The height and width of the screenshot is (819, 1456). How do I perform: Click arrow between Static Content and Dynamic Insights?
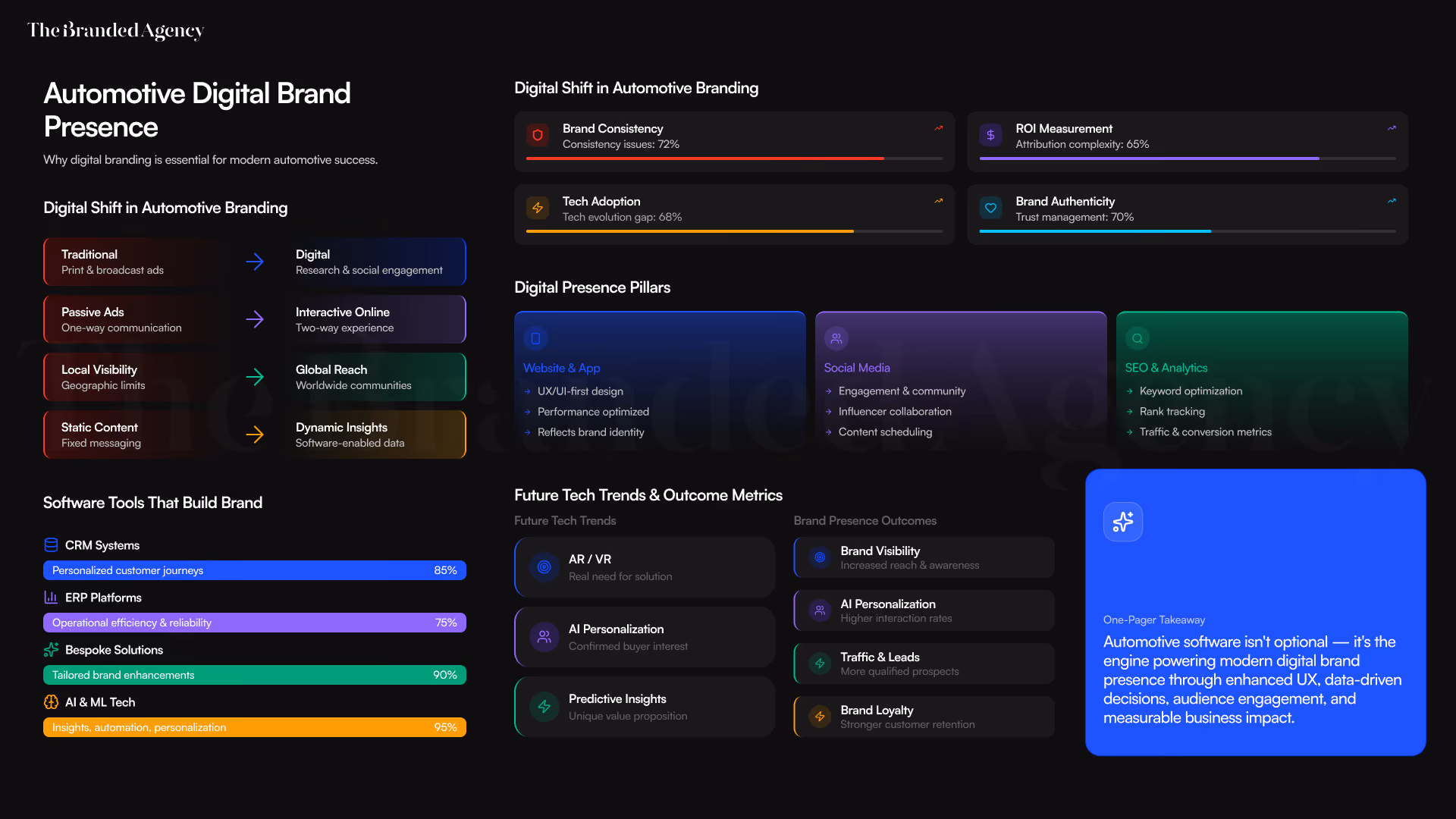[255, 435]
